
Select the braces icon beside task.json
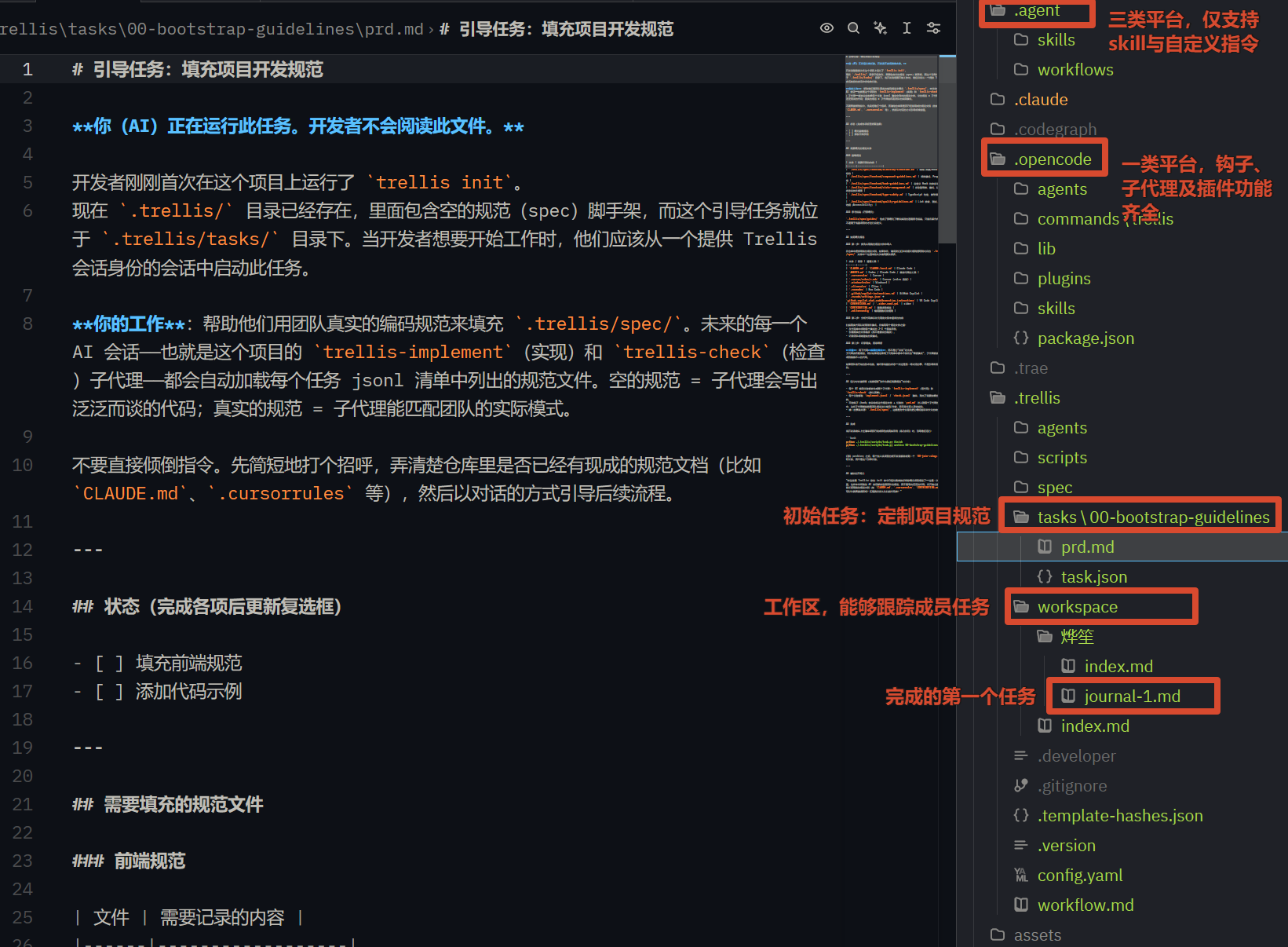coord(1045,576)
